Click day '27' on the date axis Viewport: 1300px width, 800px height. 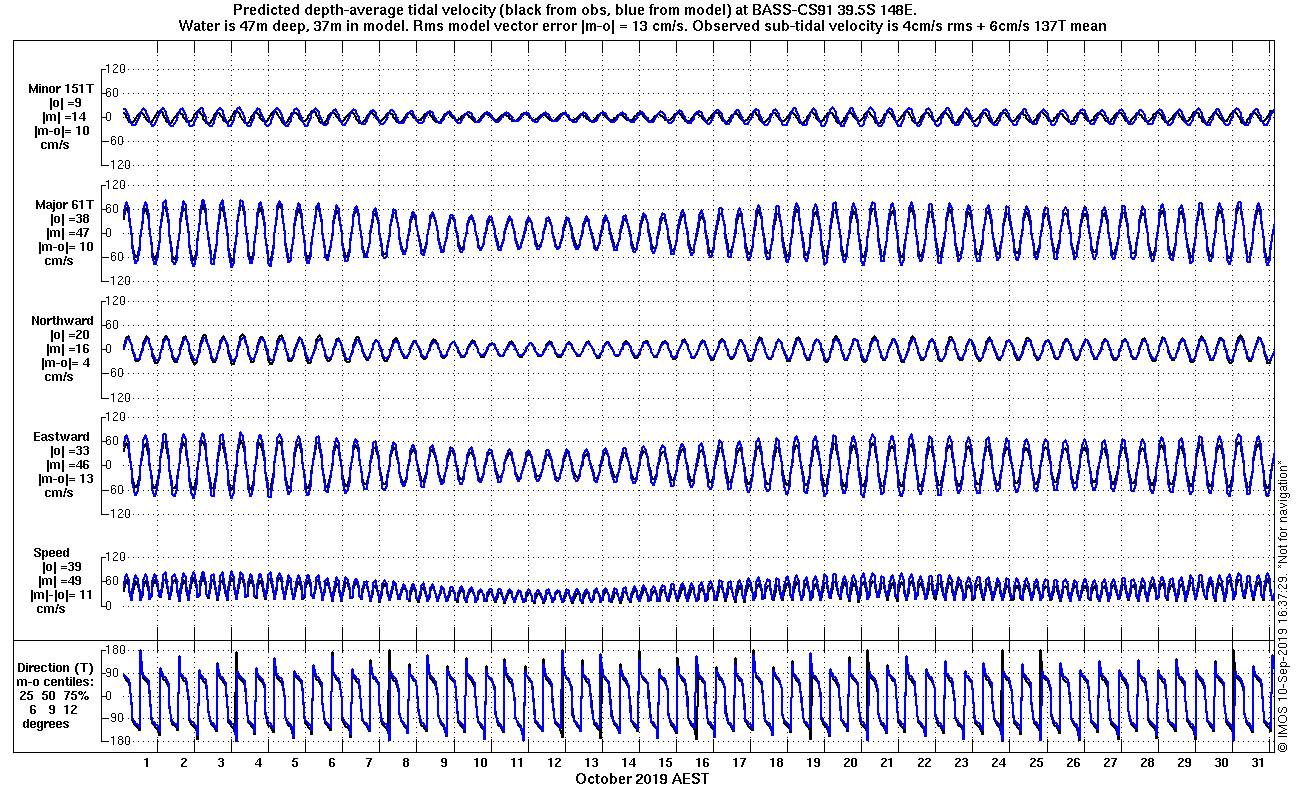click(x=1110, y=763)
